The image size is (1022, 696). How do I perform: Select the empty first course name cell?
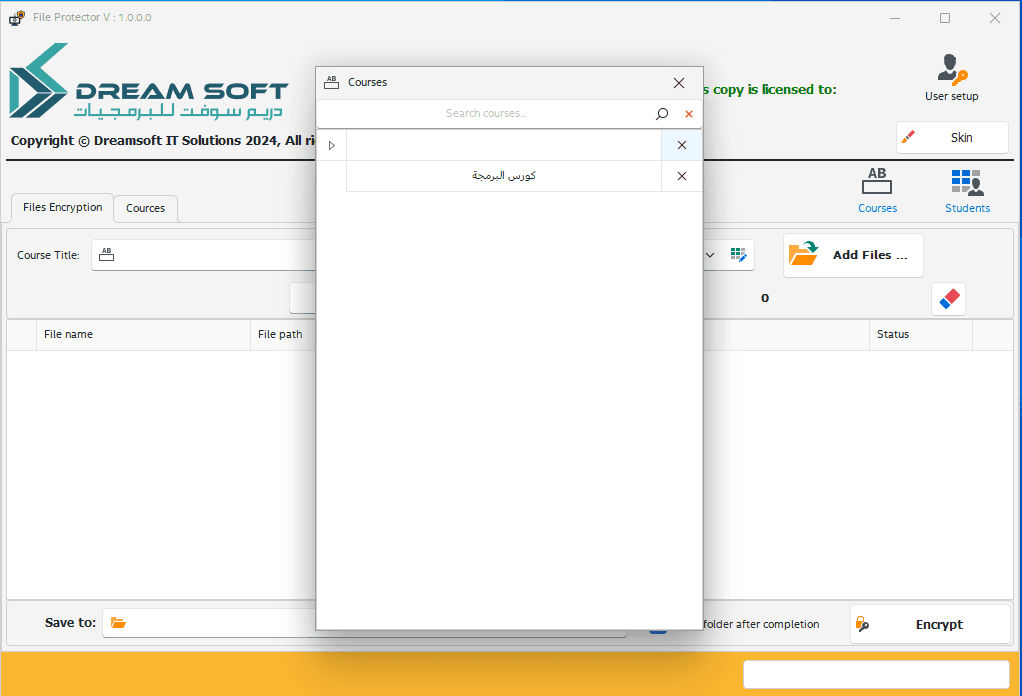pyautogui.click(x=504, y=145)
